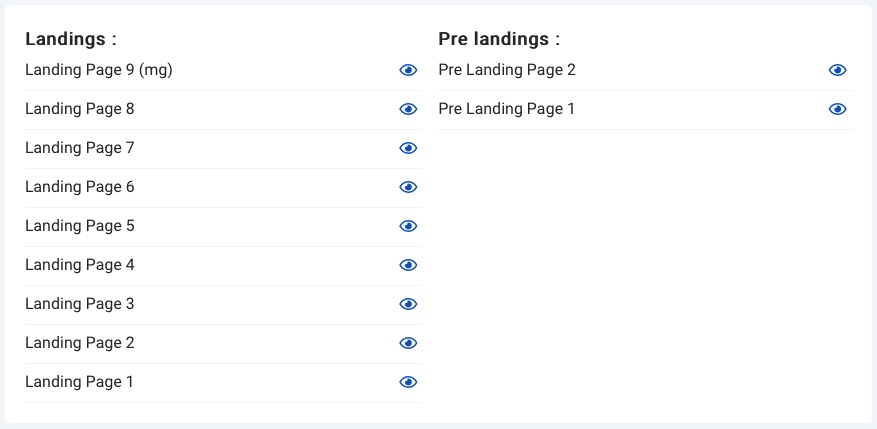Click the Pre Landing Page 1 text
The height and width of the screenshot is (429, 877).
coord(506,109)
